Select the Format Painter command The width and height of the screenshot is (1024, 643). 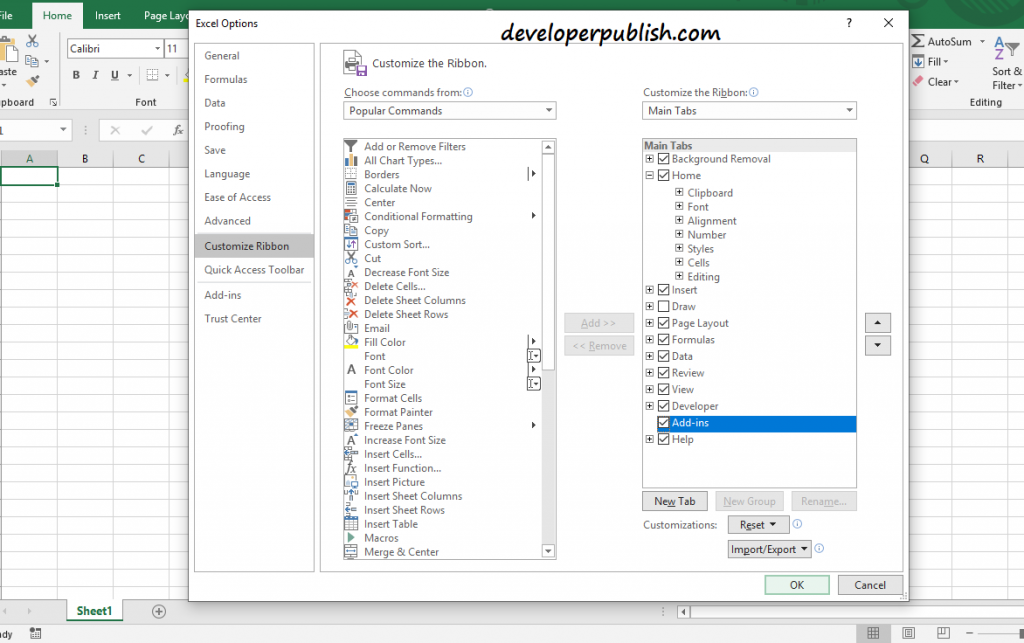(397, 412)
